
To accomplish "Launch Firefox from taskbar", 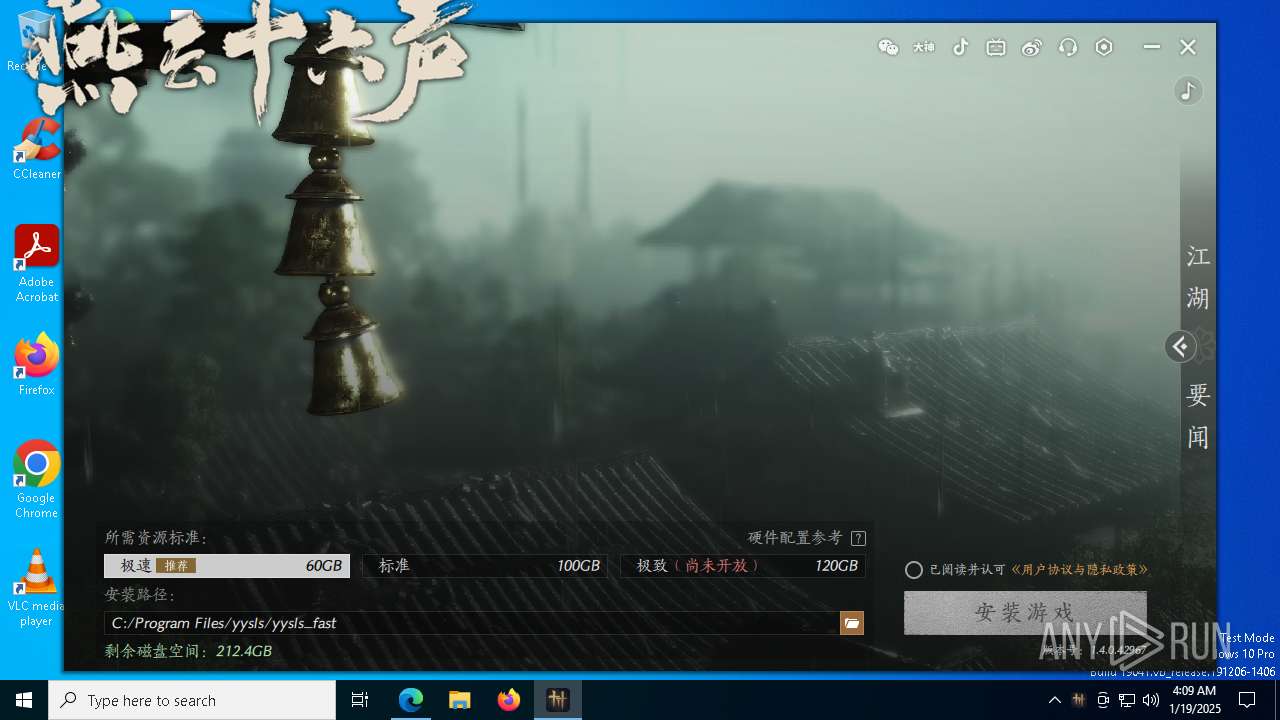I will pyautogui.click(x=508, y=700).
